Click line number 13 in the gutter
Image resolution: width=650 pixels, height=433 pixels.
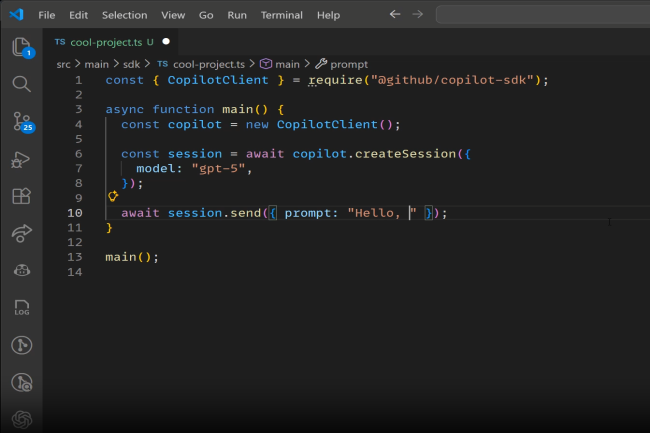click(x=77, y=257)
